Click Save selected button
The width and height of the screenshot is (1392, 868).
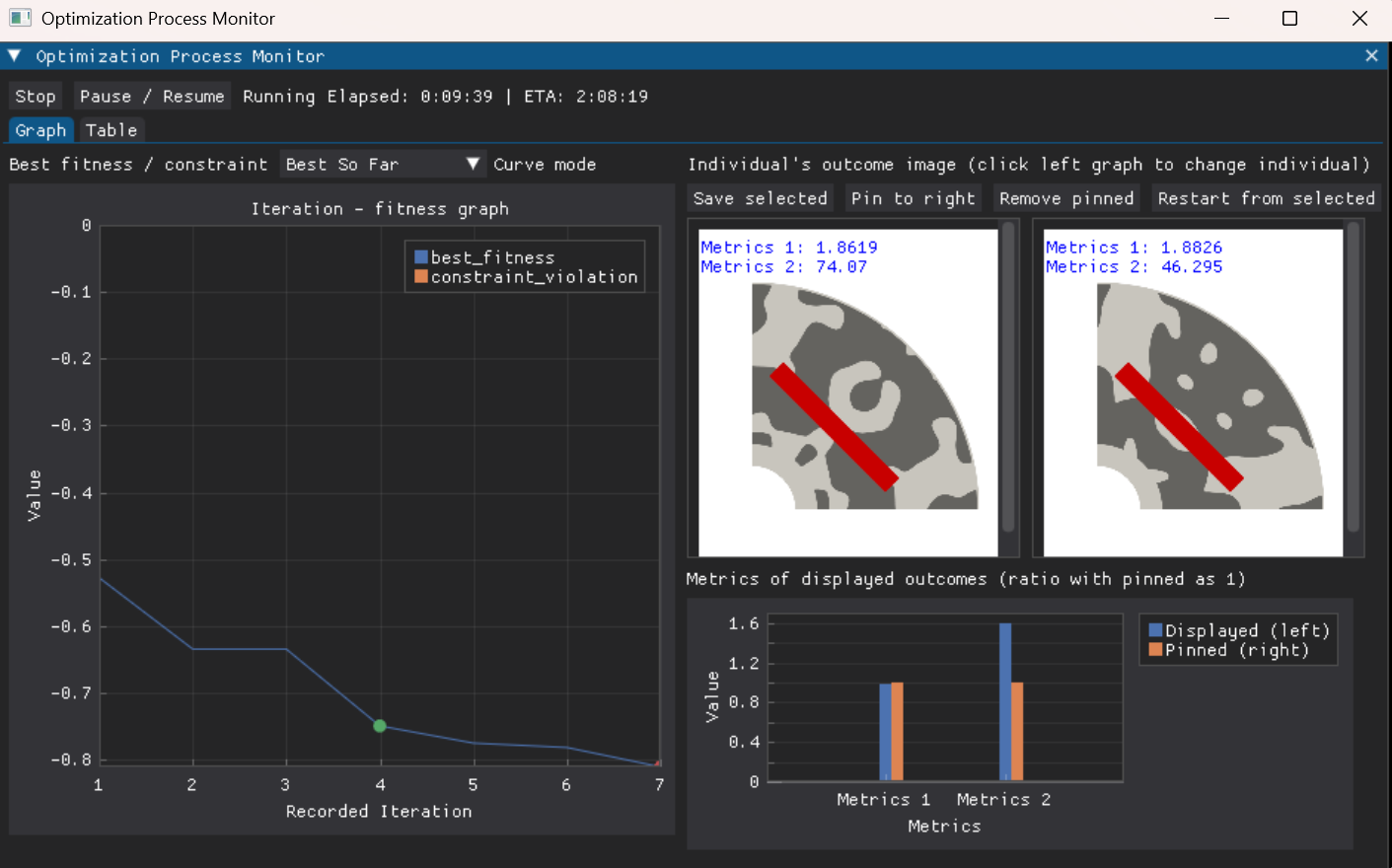761,198
